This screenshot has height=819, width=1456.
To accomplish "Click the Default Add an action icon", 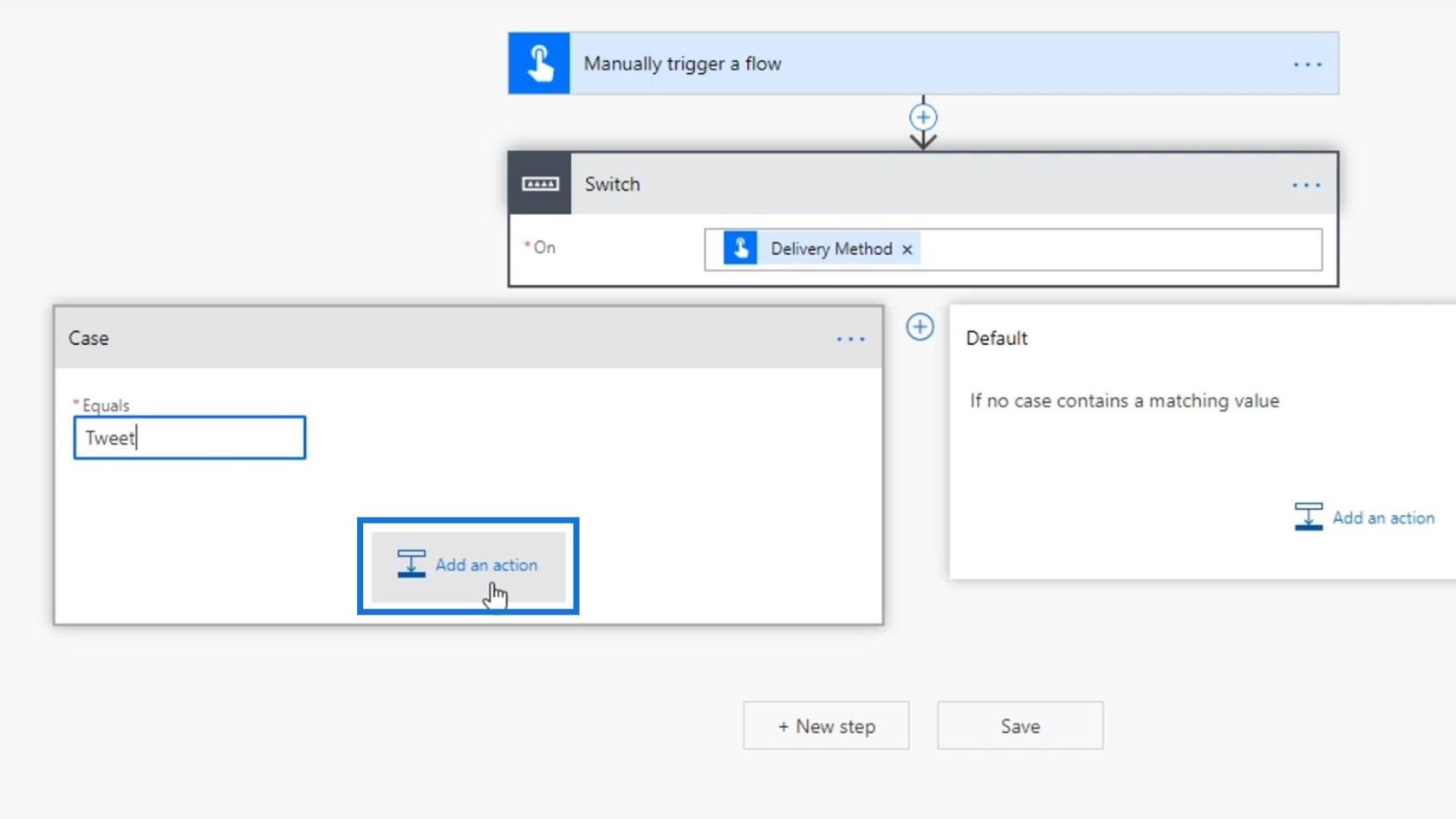I will coord(1308,517).
